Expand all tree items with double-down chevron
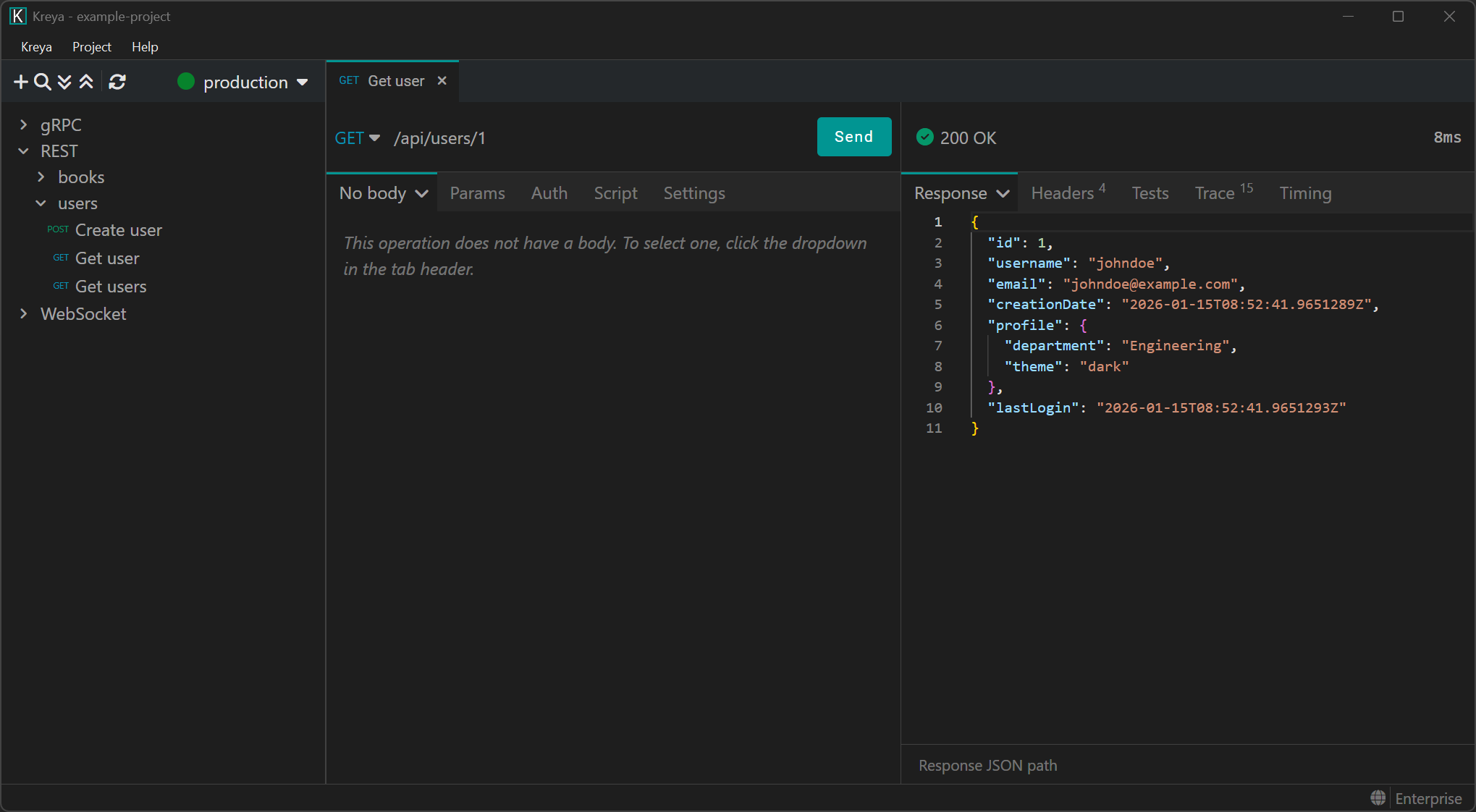 coord(64,83)
